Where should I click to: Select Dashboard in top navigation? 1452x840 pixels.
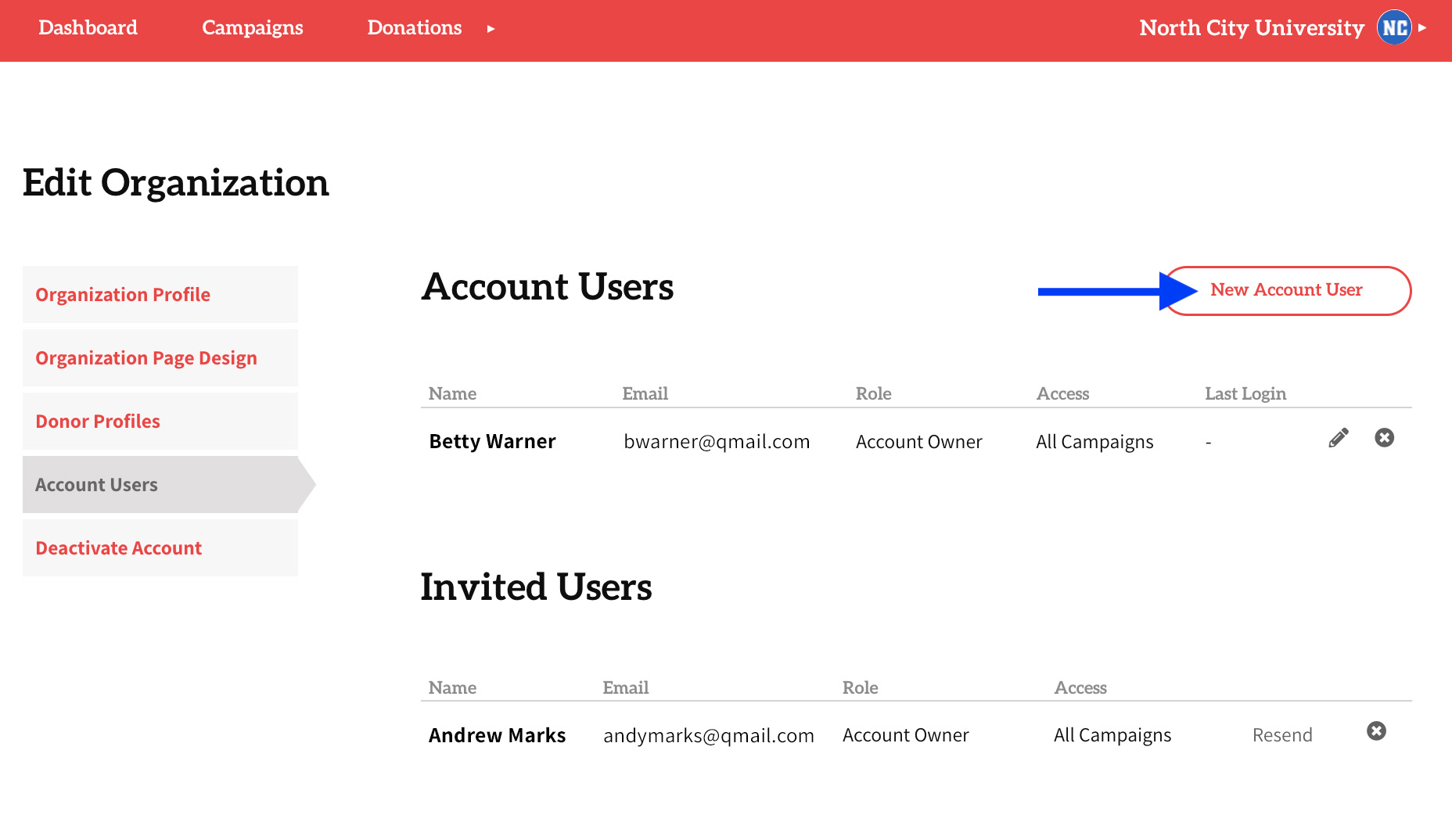[88, 28]
